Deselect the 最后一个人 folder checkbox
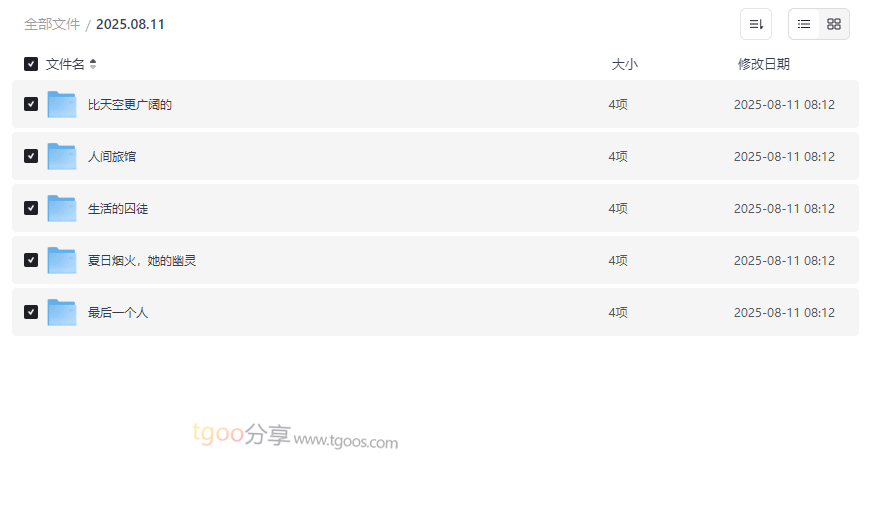The image size is (874, 514). click(x=31, y=312)
